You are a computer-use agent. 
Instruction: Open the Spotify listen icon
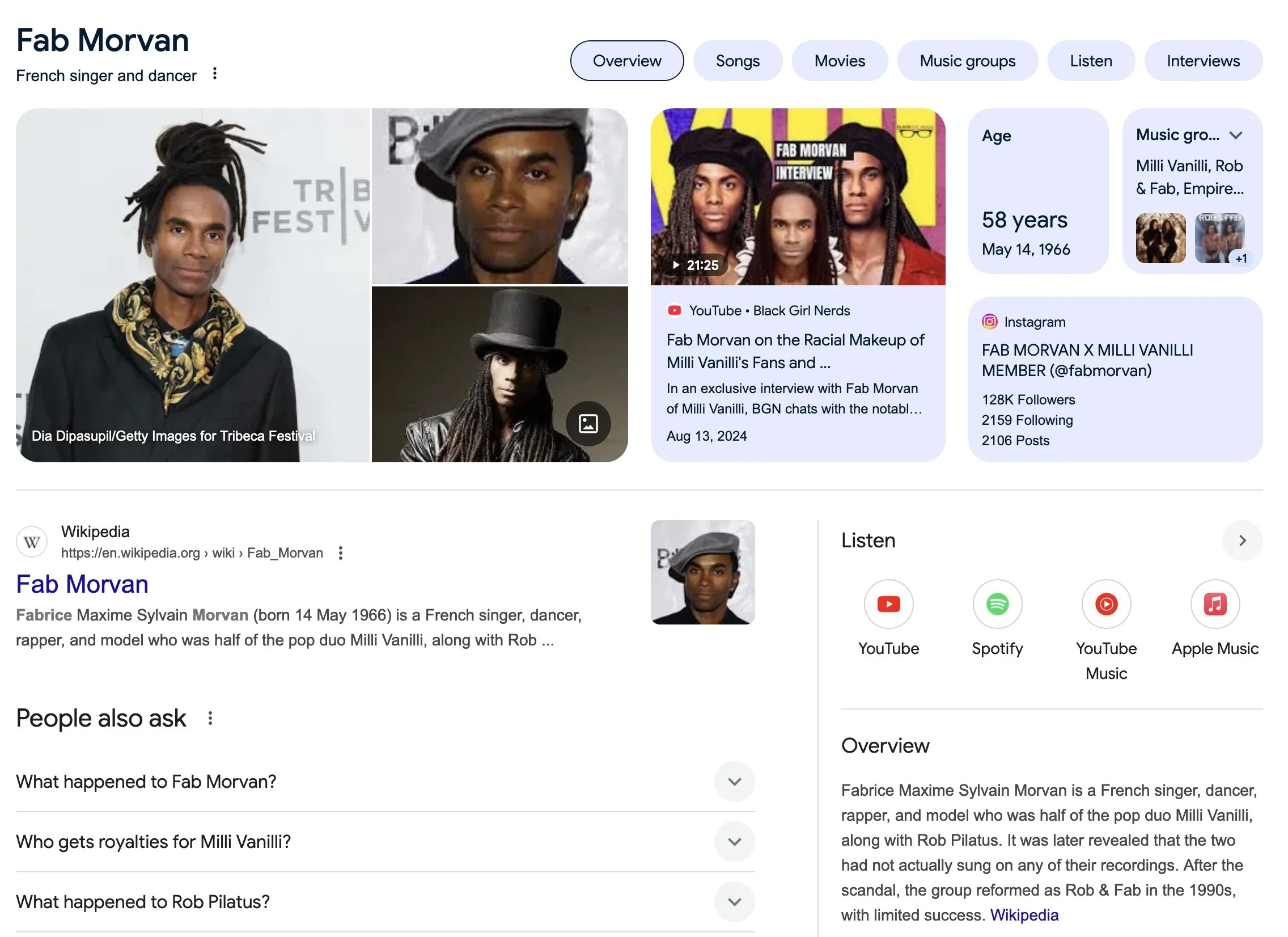997,603
